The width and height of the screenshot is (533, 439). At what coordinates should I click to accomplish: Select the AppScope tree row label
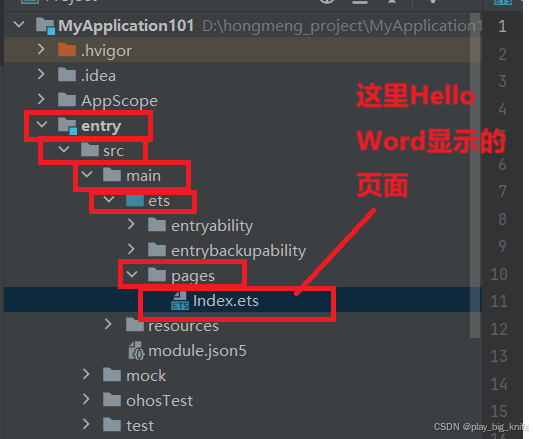(119, 101)
